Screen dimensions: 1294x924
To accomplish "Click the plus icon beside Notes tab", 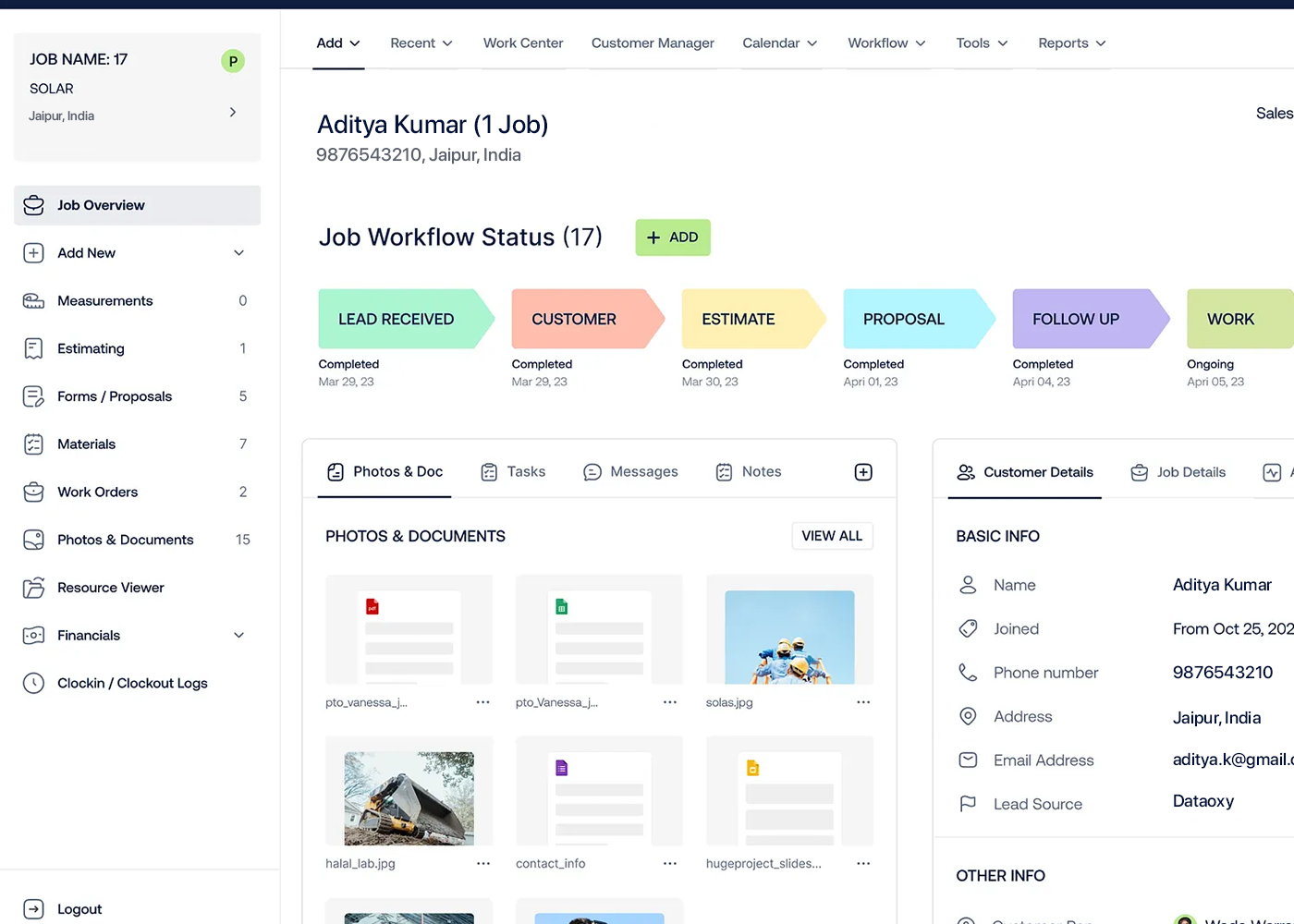I will pos(863,472).
